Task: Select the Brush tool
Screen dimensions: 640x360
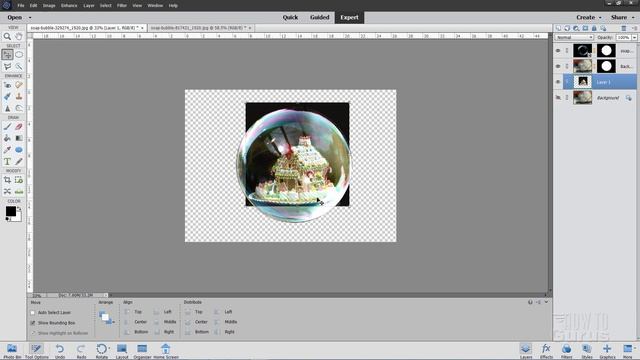Action: point(7,127)
